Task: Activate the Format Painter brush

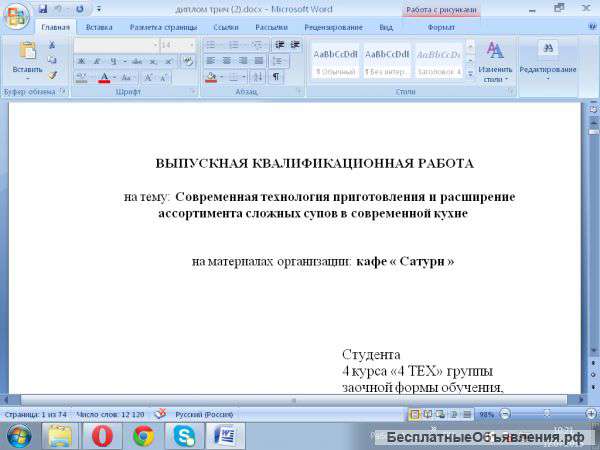Action: point(52,75)
